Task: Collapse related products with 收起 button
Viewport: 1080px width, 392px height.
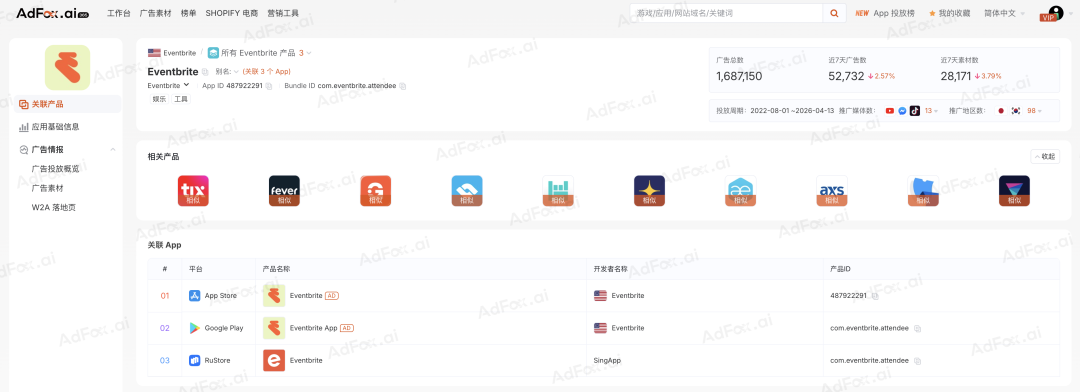Action: (x=1045, y=156)
